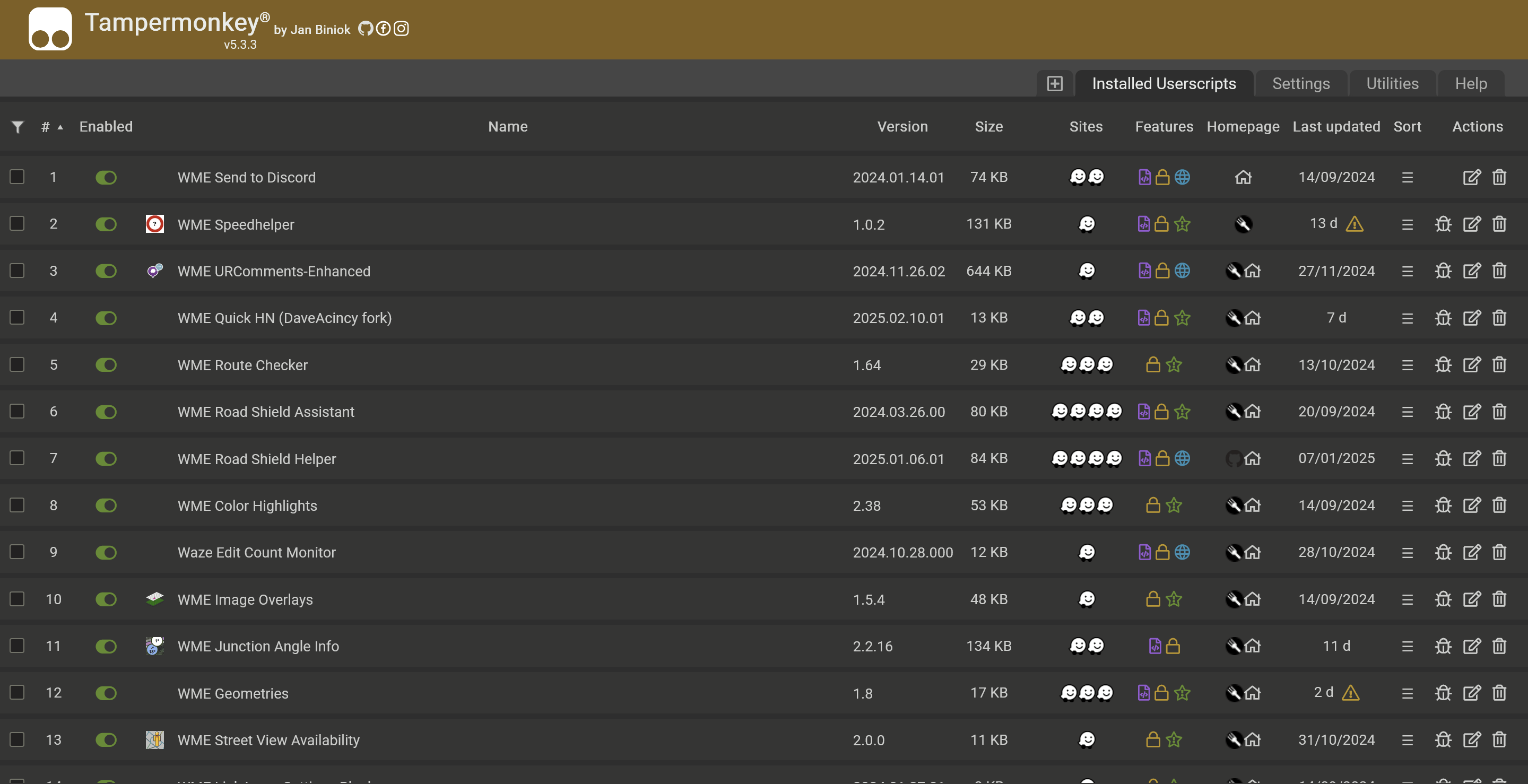Viewport: 1528px width, 784px height.
Task: Open the debug bug icon for WME URComments-Enhanced
Action: point(1443,271)
